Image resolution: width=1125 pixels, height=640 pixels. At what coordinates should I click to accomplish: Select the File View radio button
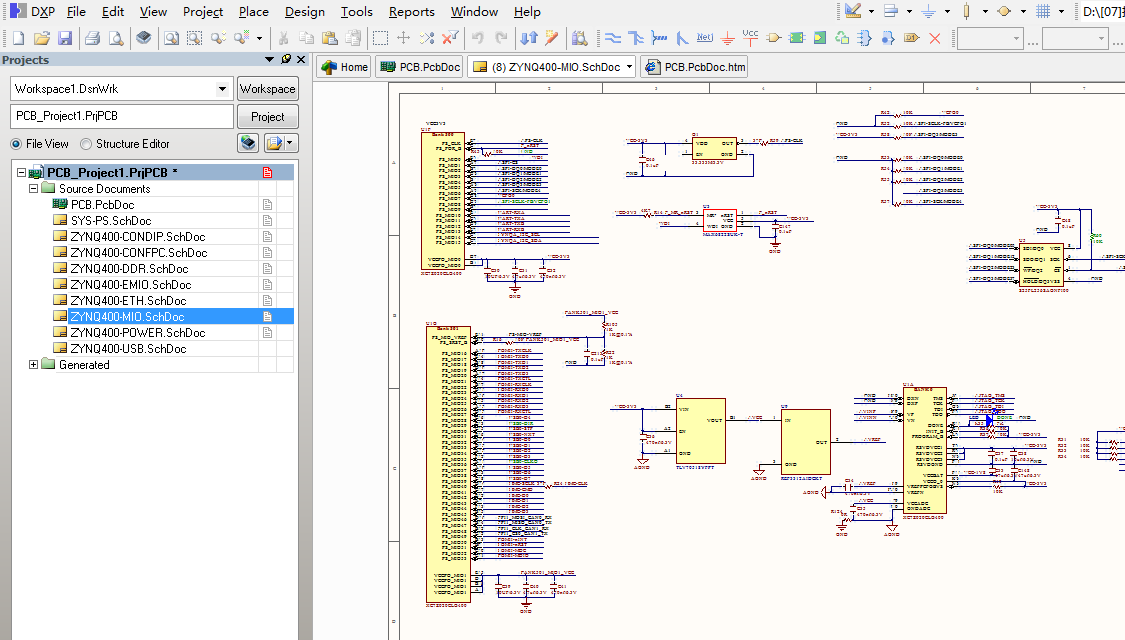point(16,143)
